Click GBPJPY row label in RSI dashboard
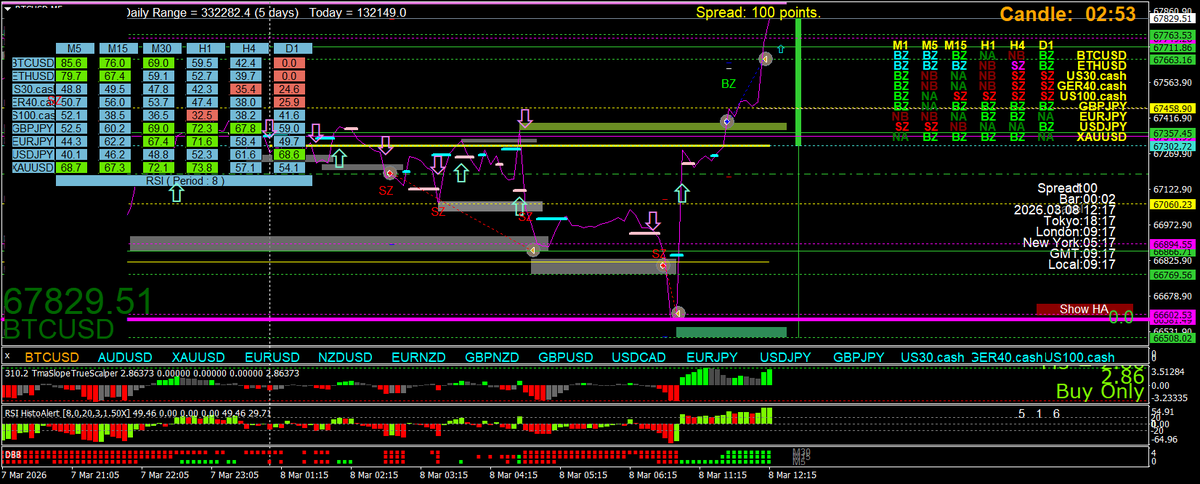 pyautogui.click(x=32, y=128)
